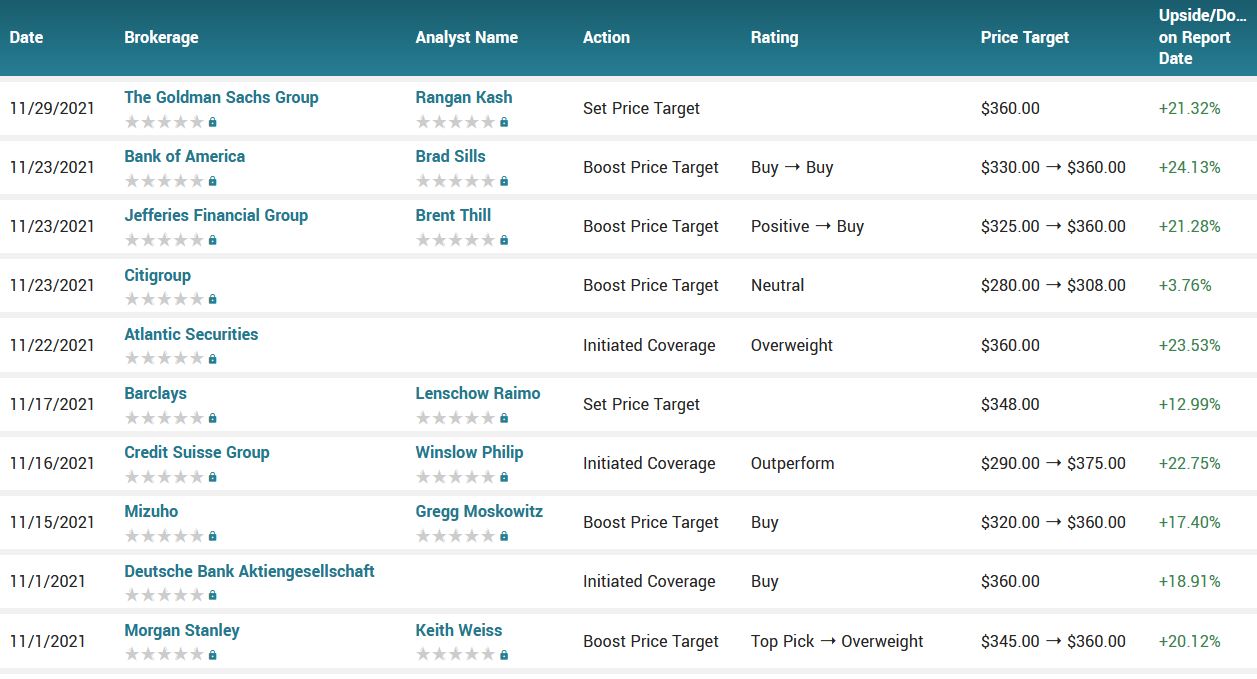The image size is (1257, 679).
Task: Open the Jefferies Financial Group link
Action: click(216, 215)
